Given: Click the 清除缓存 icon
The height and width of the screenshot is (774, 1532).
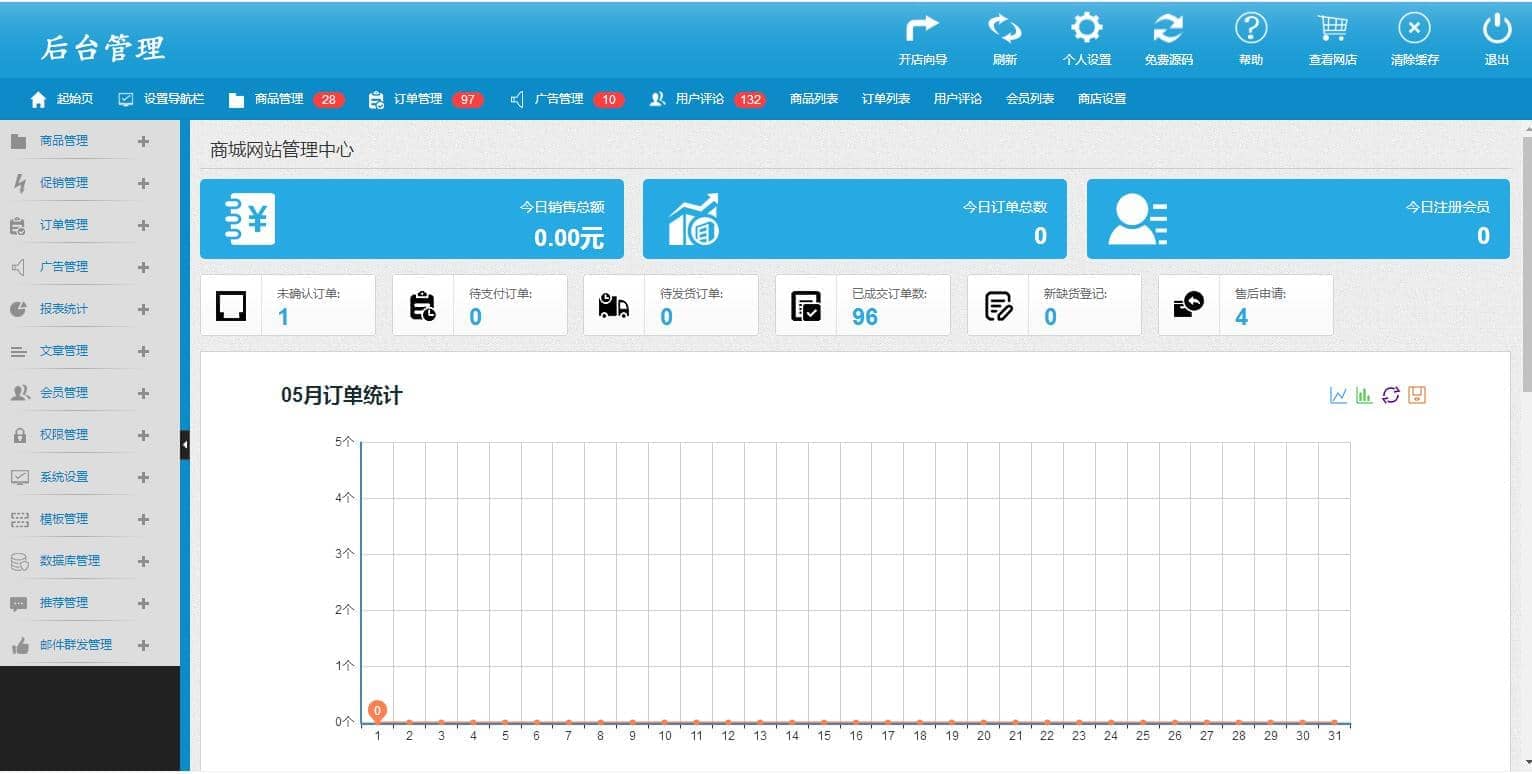Looking at the screenshot, I should [1414, 29].
